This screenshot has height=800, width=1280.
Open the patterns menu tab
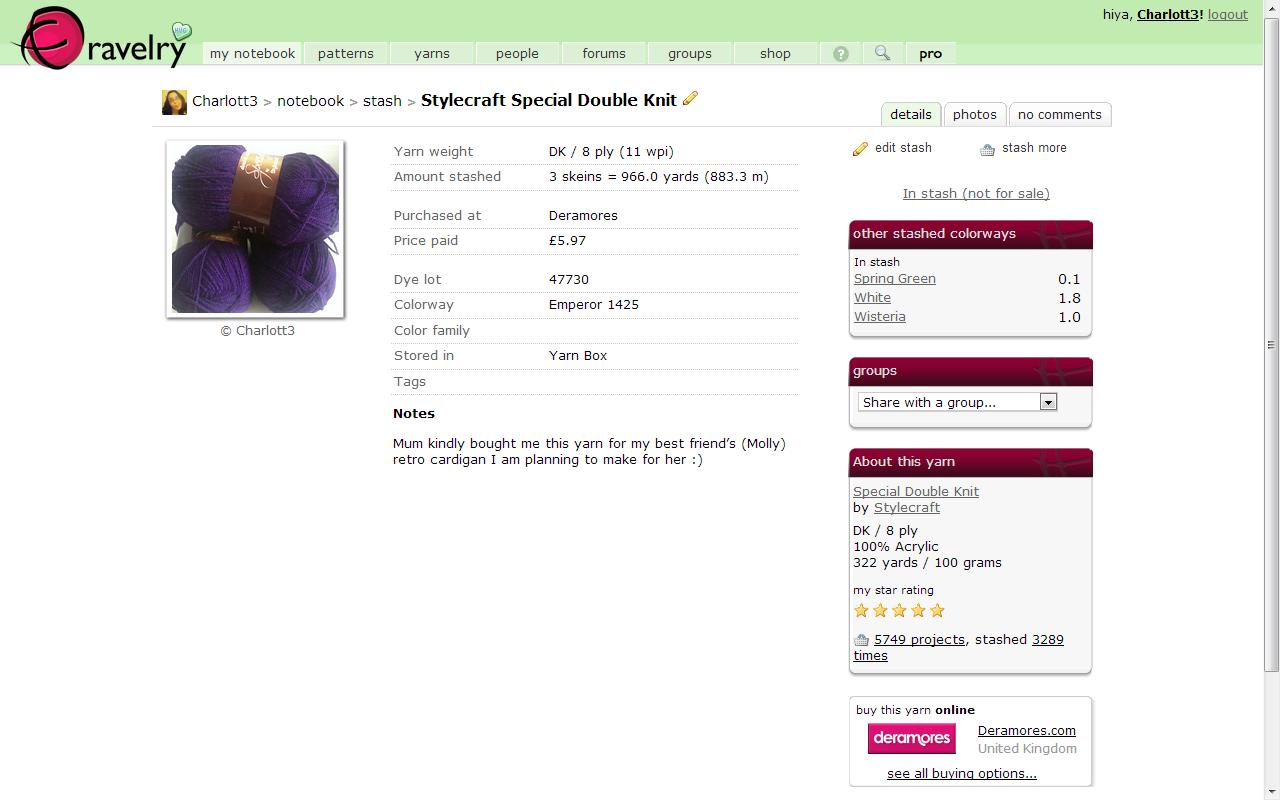click(346, 54)
